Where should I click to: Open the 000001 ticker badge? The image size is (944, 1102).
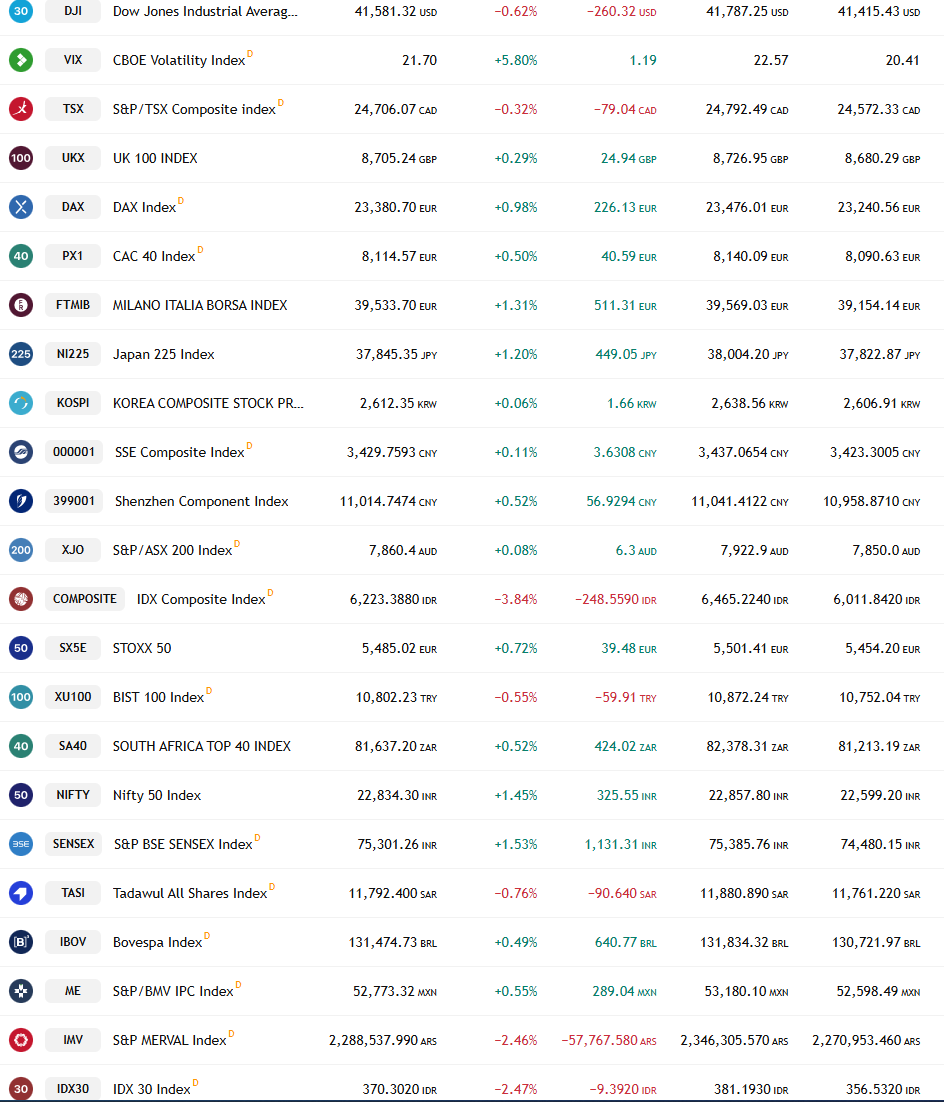pos(74,452)
